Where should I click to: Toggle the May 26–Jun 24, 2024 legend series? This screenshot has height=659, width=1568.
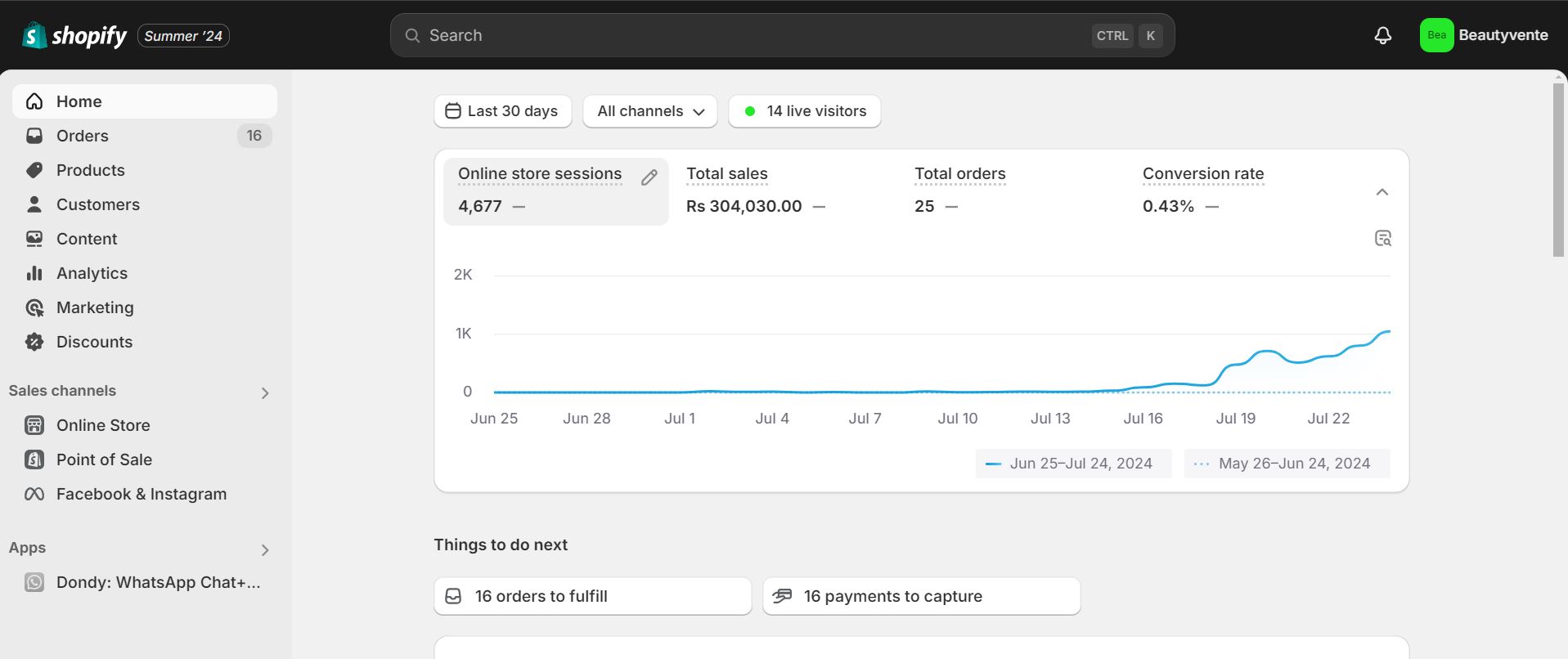1287,464
